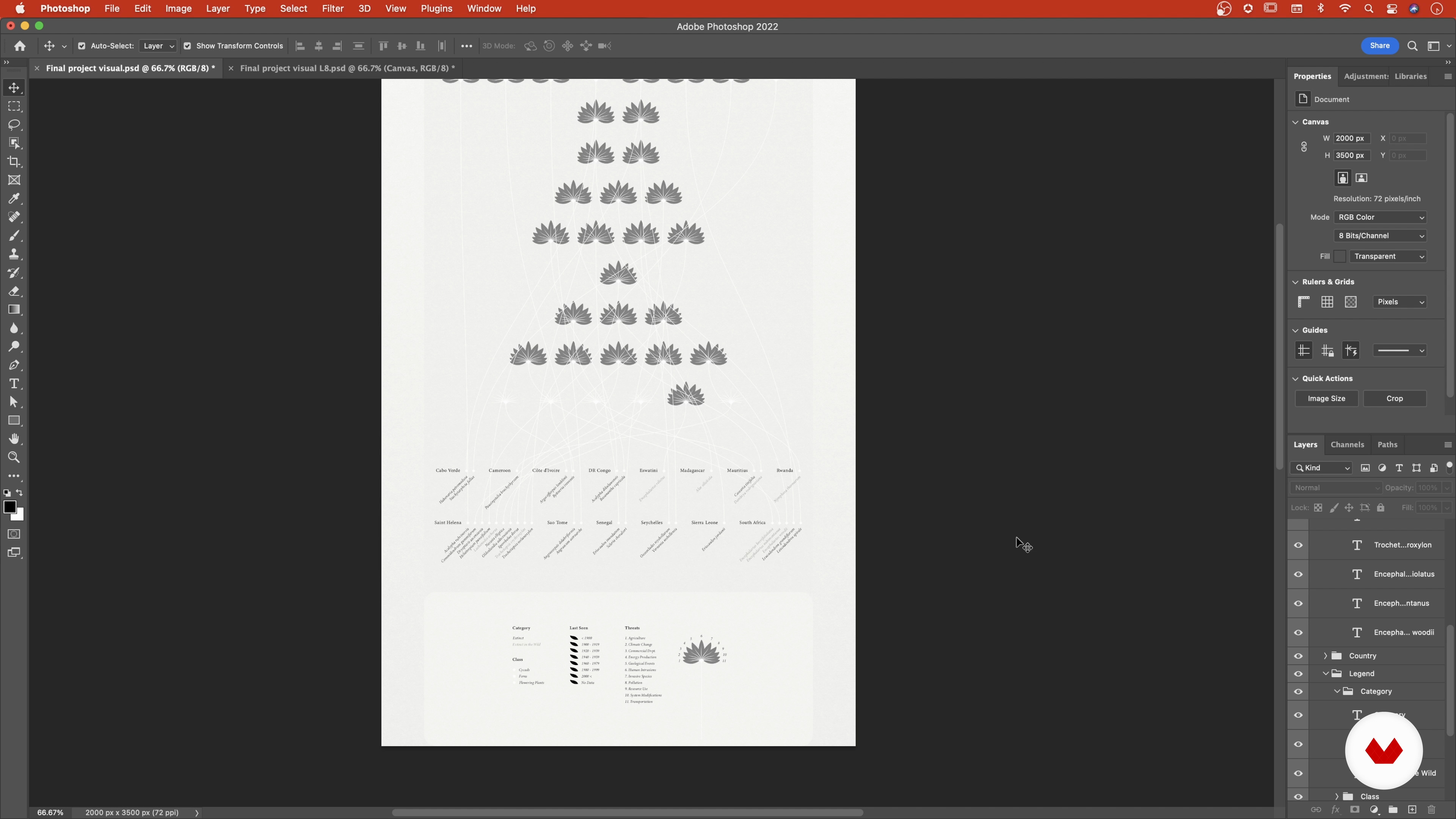Hide the Encepha... woodii text layer

point(1298,632)
